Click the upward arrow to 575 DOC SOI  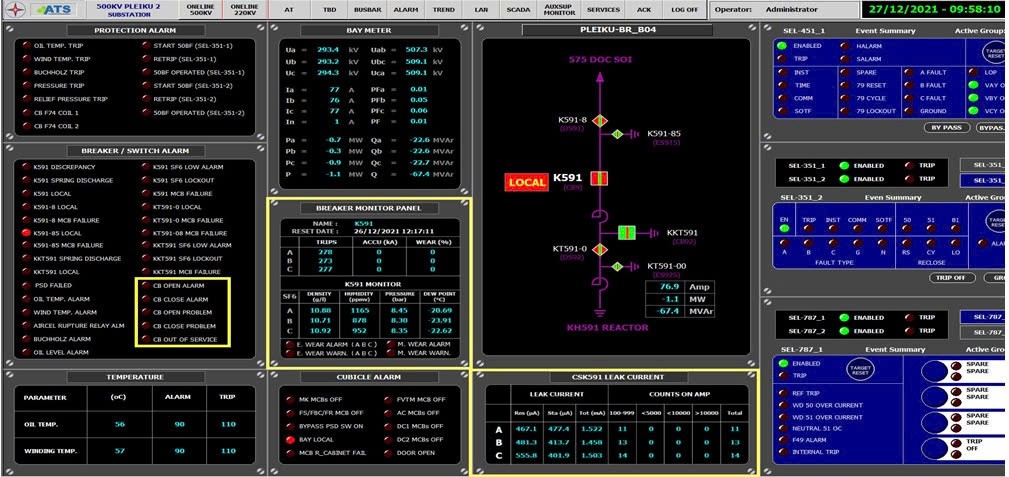pos(600,77)
